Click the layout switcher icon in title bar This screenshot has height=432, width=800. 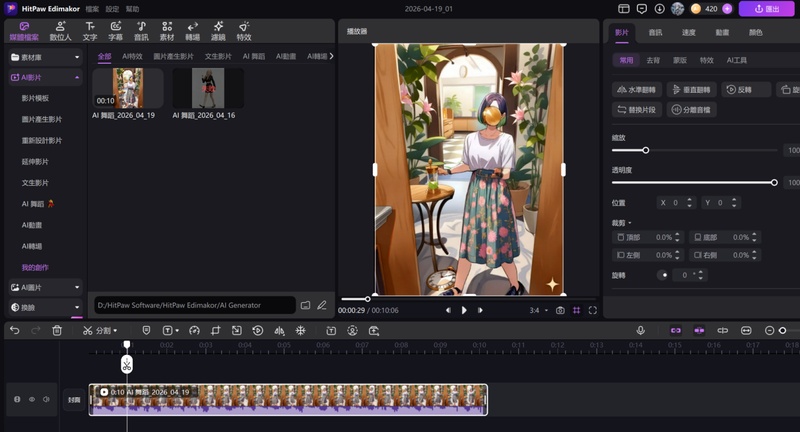pos(623,9)
